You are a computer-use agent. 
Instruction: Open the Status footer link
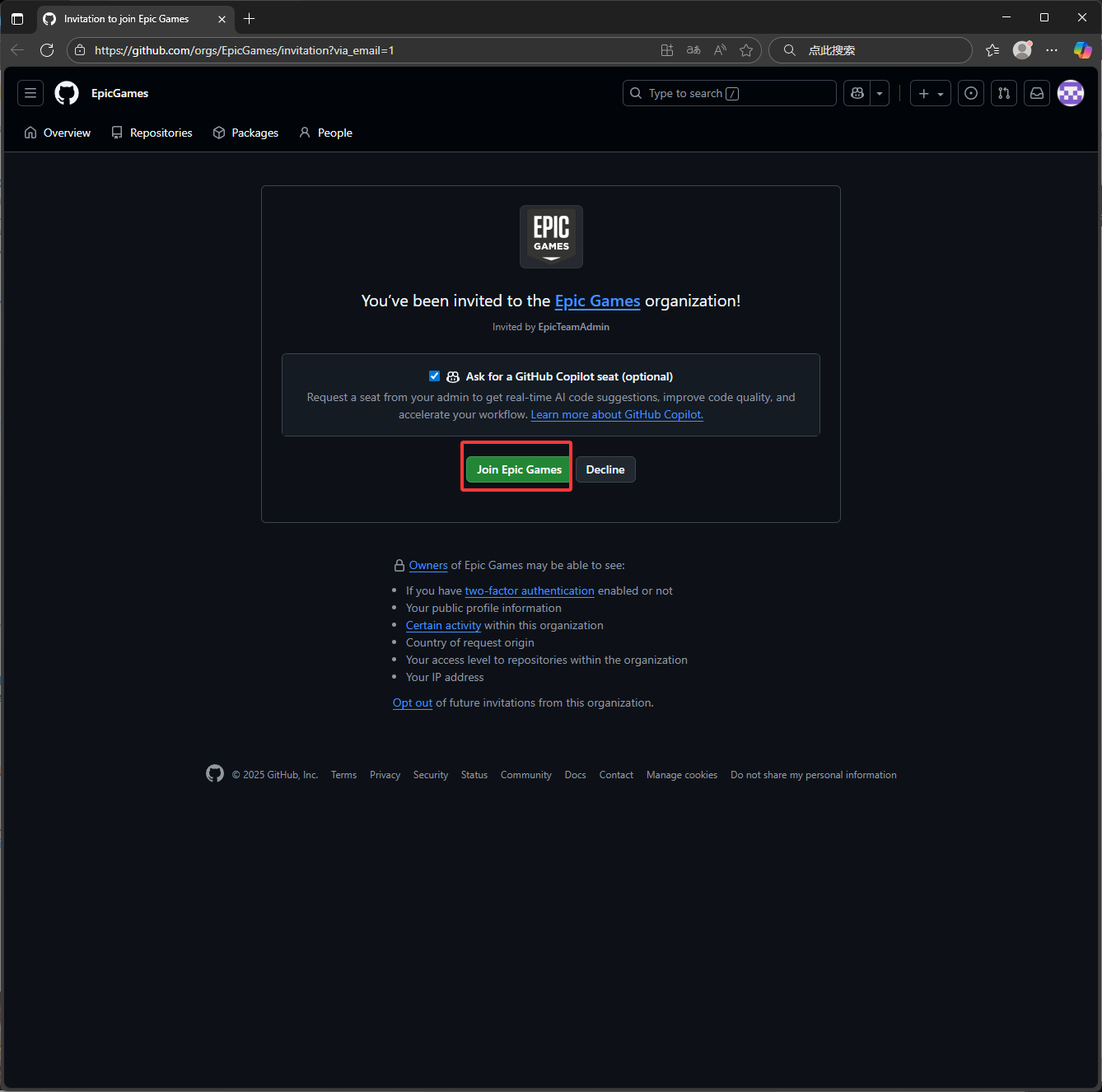(x=474, y=775)
